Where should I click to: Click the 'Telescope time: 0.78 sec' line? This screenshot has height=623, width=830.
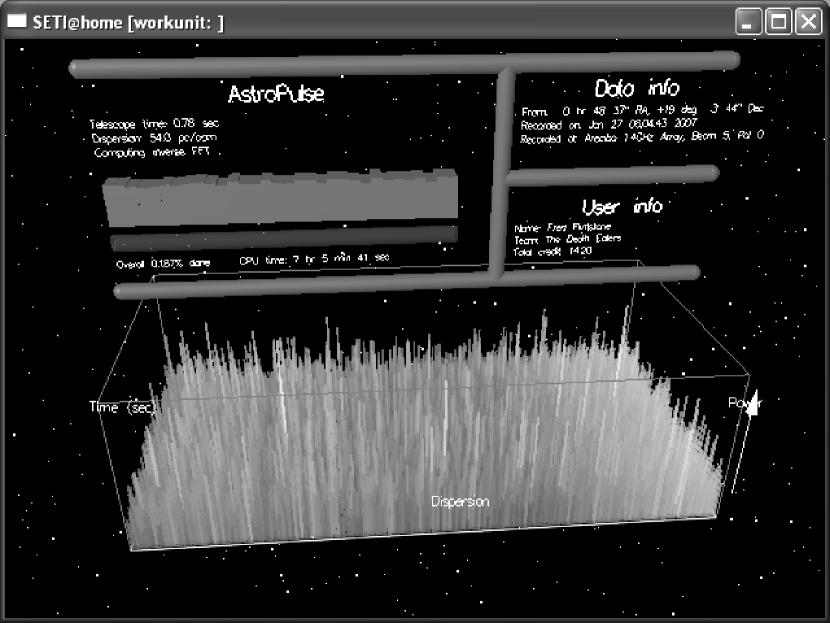pyautogui.click(x=154, y=123)
